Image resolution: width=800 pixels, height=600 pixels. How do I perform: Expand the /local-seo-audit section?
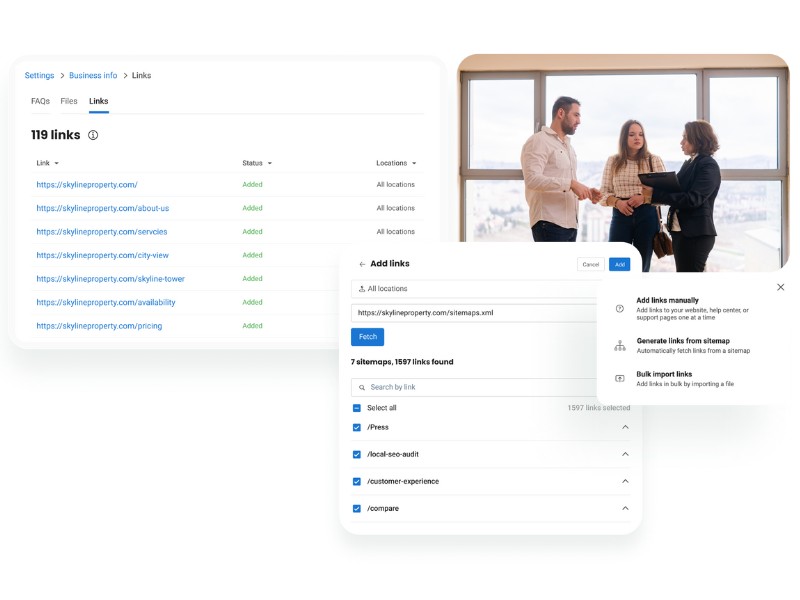625,454
